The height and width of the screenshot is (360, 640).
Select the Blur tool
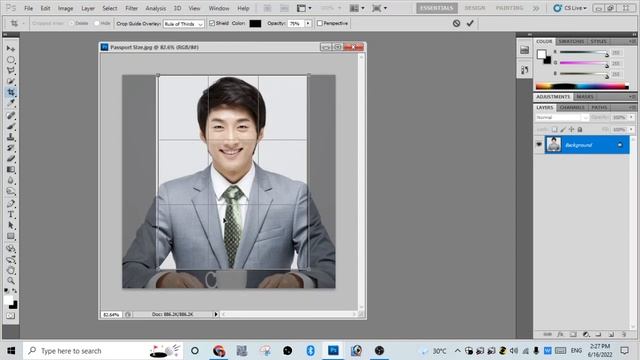tap(11, 180)
